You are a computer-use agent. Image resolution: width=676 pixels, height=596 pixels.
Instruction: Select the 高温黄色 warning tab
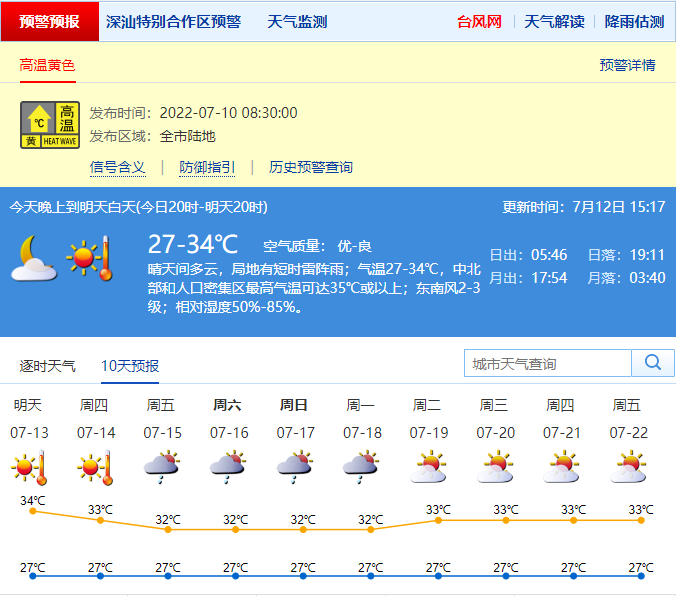pyautogui.click(x=47, y=66)
